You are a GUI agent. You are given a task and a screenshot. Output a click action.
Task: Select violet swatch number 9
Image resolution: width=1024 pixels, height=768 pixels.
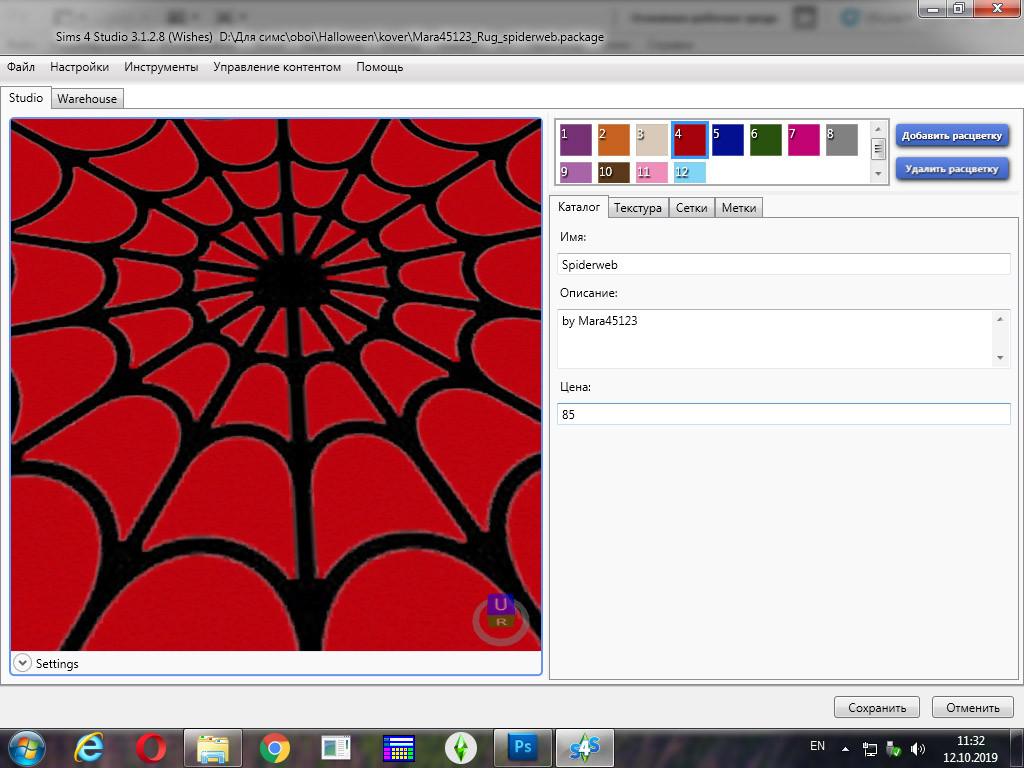[575, 172]
